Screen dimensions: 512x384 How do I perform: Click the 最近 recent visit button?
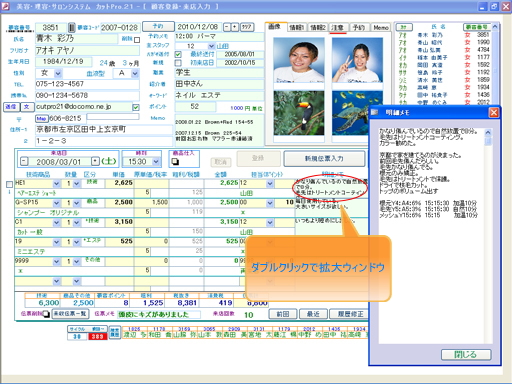click(313, 314)
